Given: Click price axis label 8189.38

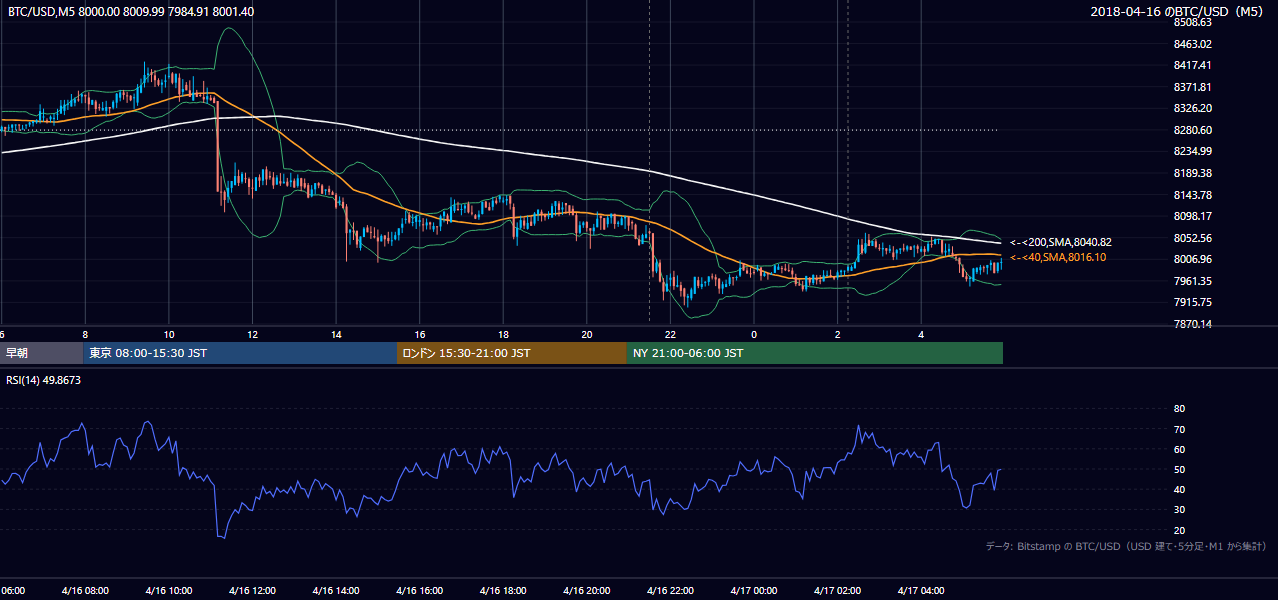Looking at the screenshot, I should [1193, 173].
